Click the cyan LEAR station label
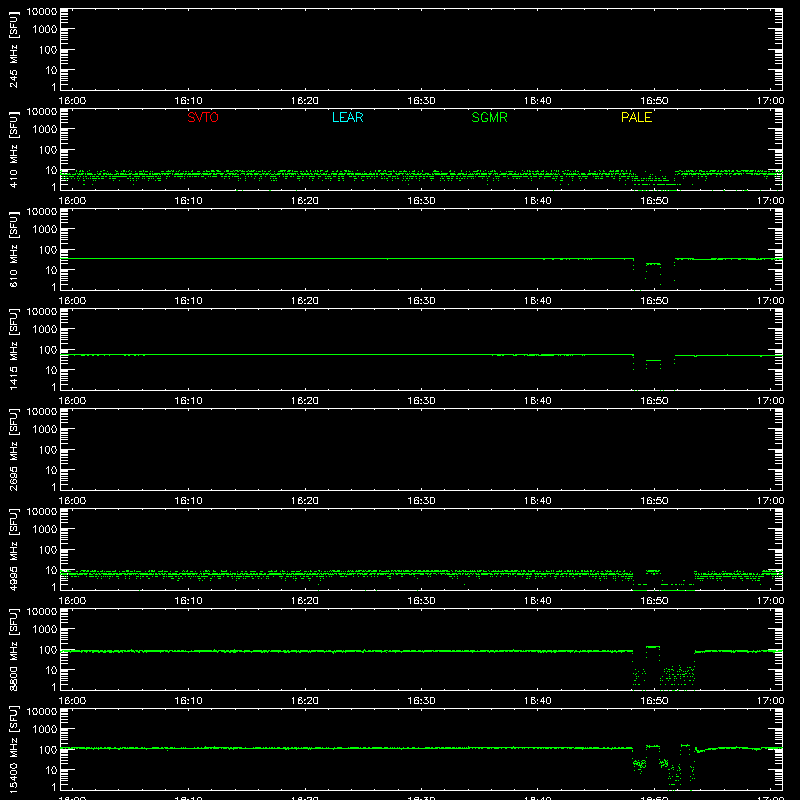 point(347,117)
